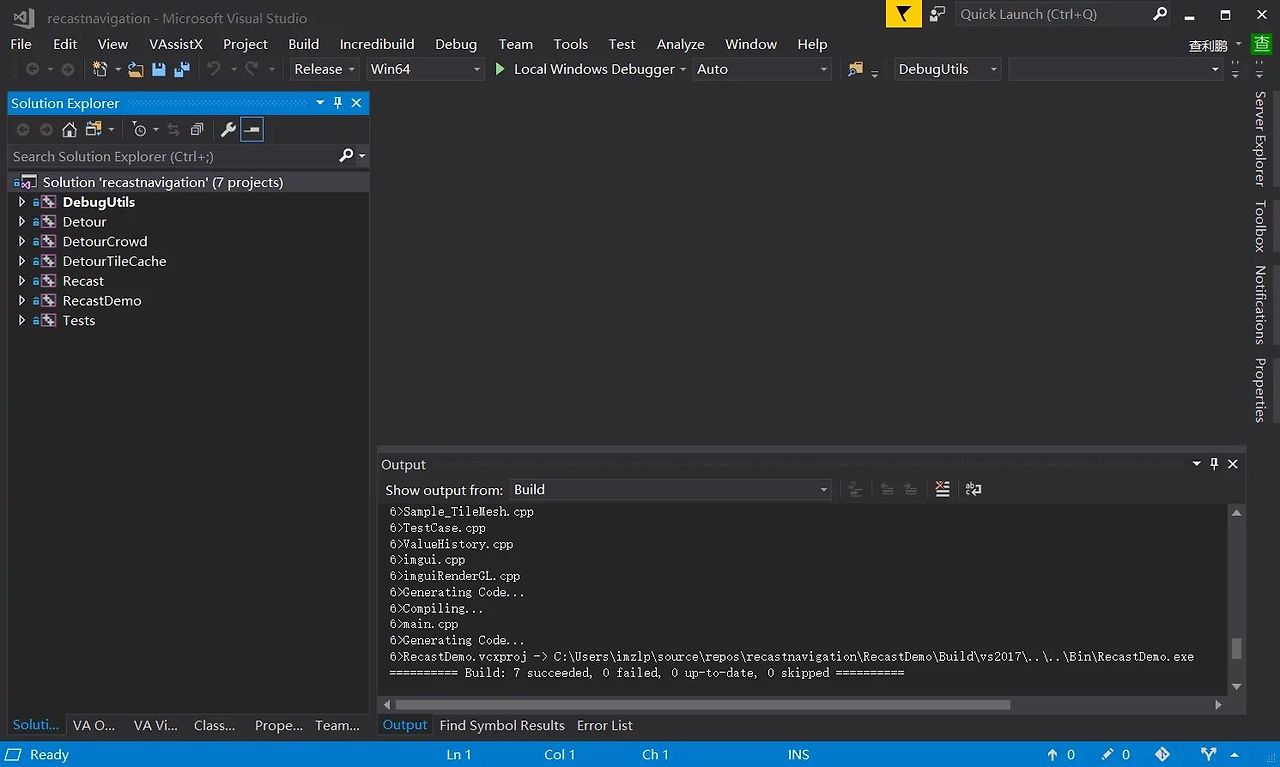
Task: Click the pending changes pencil indicator
Action: 1116,755
